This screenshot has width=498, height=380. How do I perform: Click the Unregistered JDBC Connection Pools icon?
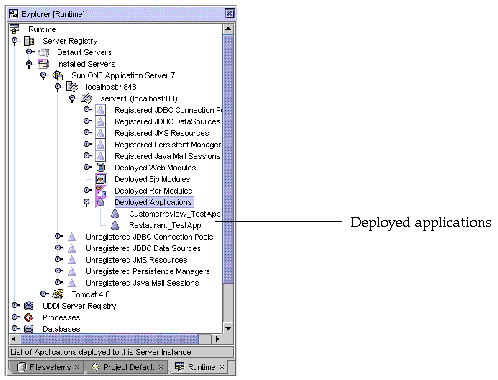pyautogui.click(x=72, y=237)
